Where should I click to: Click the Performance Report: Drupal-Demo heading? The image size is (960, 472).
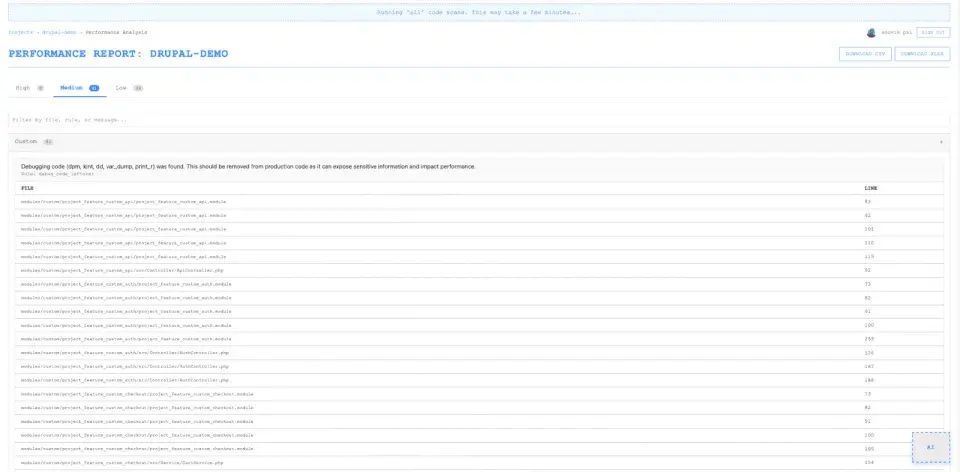click(x=118, y=54)
